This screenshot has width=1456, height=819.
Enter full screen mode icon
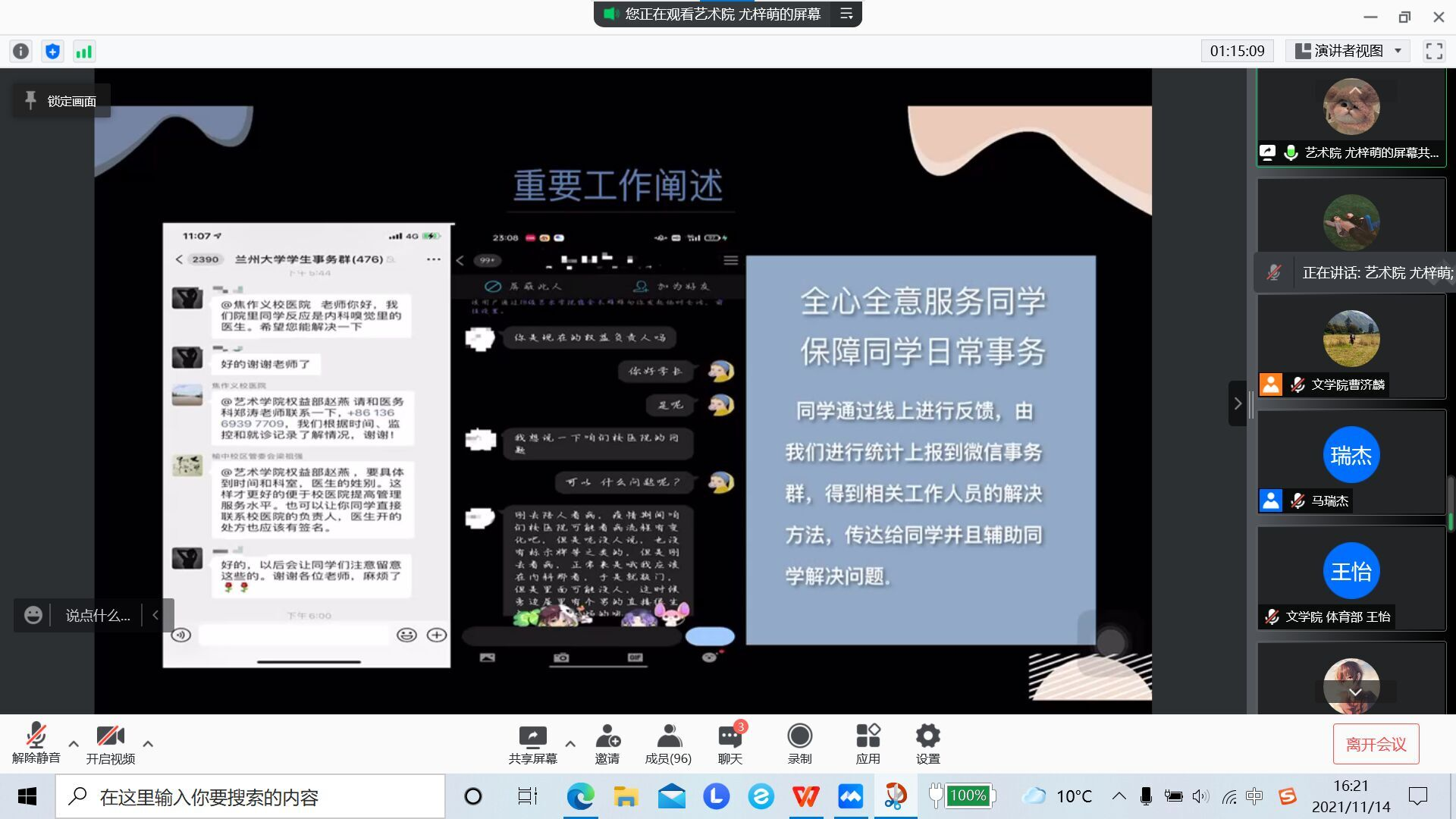click(1434, 51)
